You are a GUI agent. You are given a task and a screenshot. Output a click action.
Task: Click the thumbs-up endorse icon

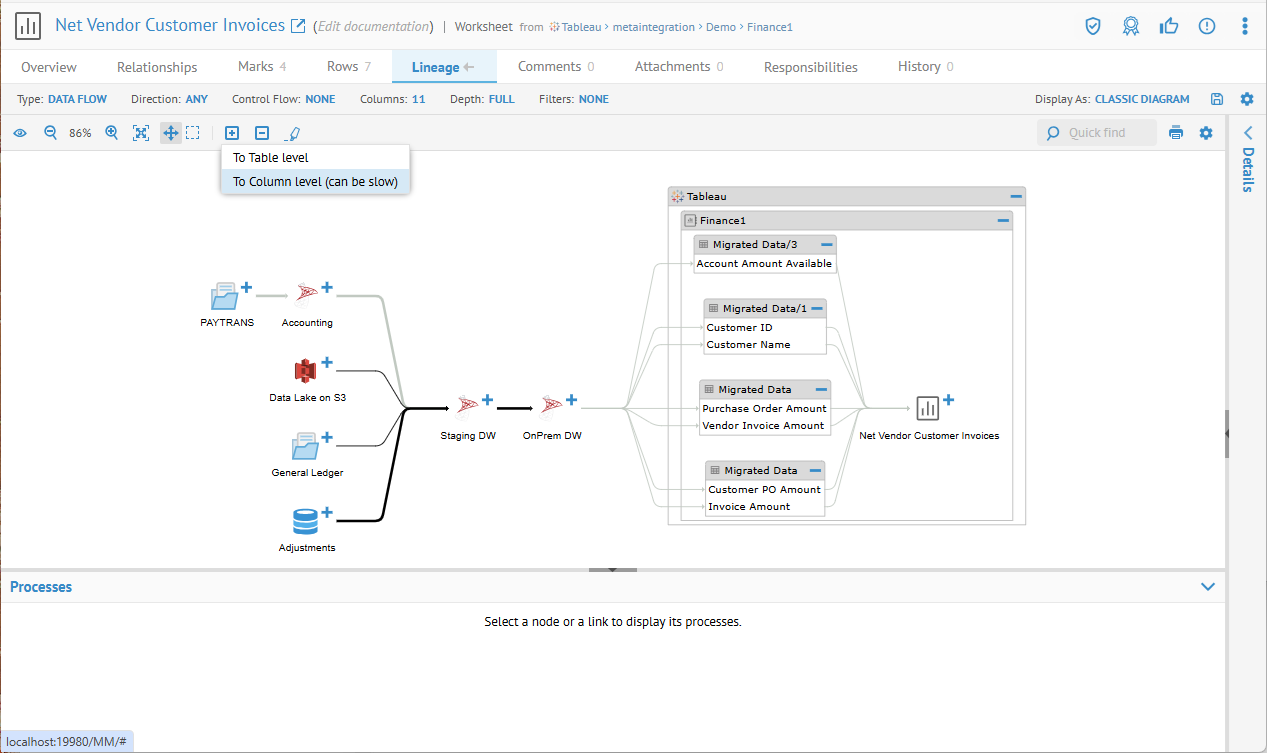point(1169,26)
